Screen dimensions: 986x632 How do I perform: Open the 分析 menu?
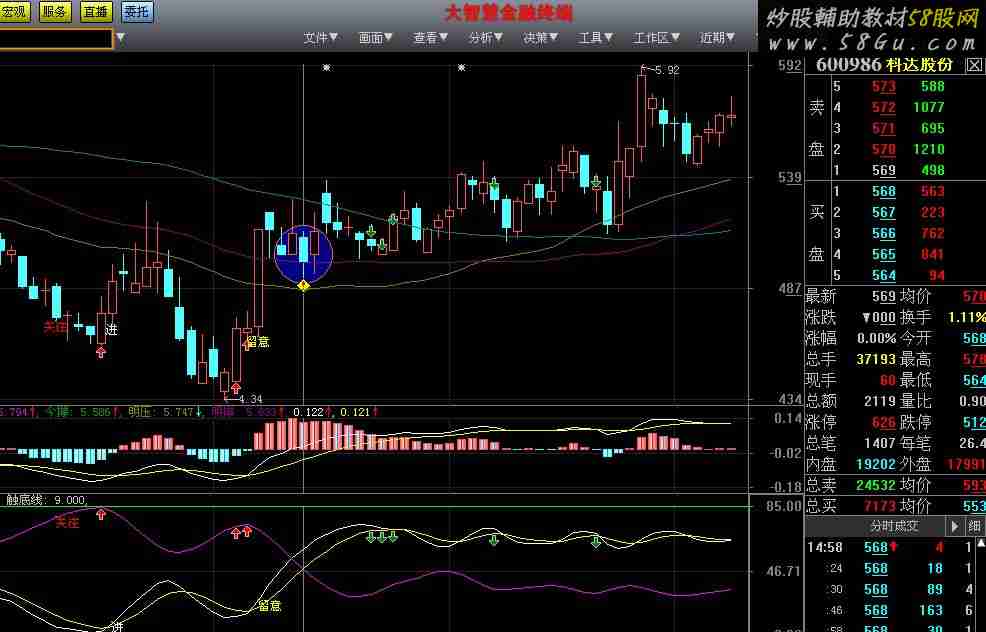485,38
